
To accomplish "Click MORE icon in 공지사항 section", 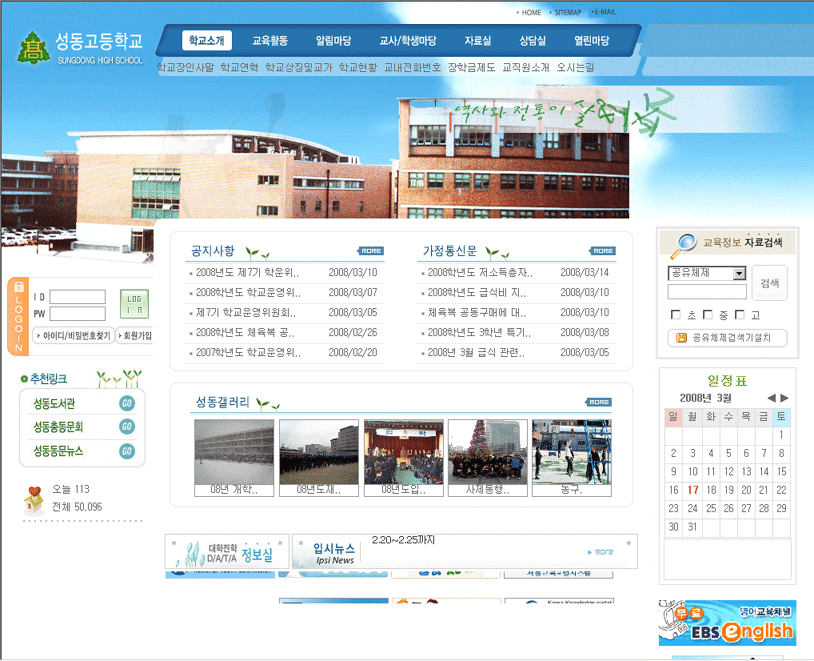I will click(370, 251).
